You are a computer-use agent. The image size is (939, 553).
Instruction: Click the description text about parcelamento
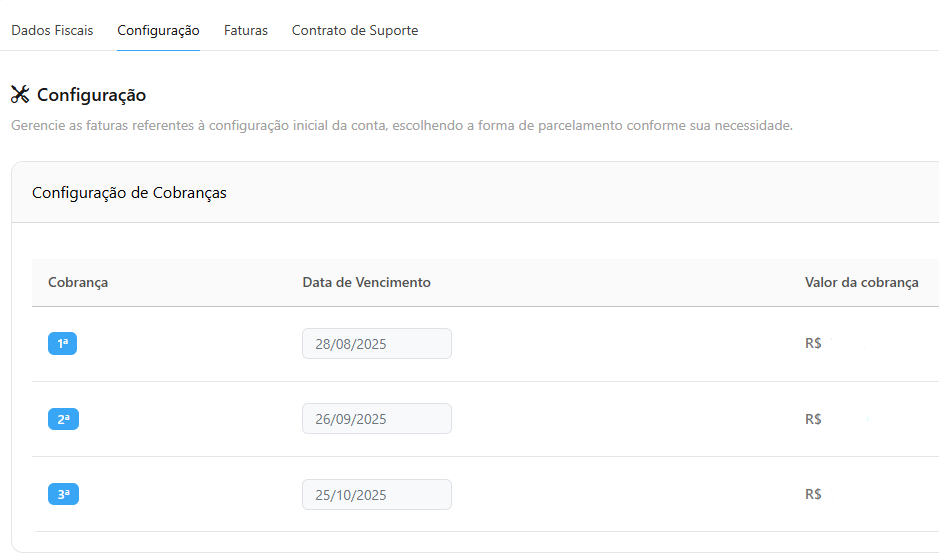[401, 126]
